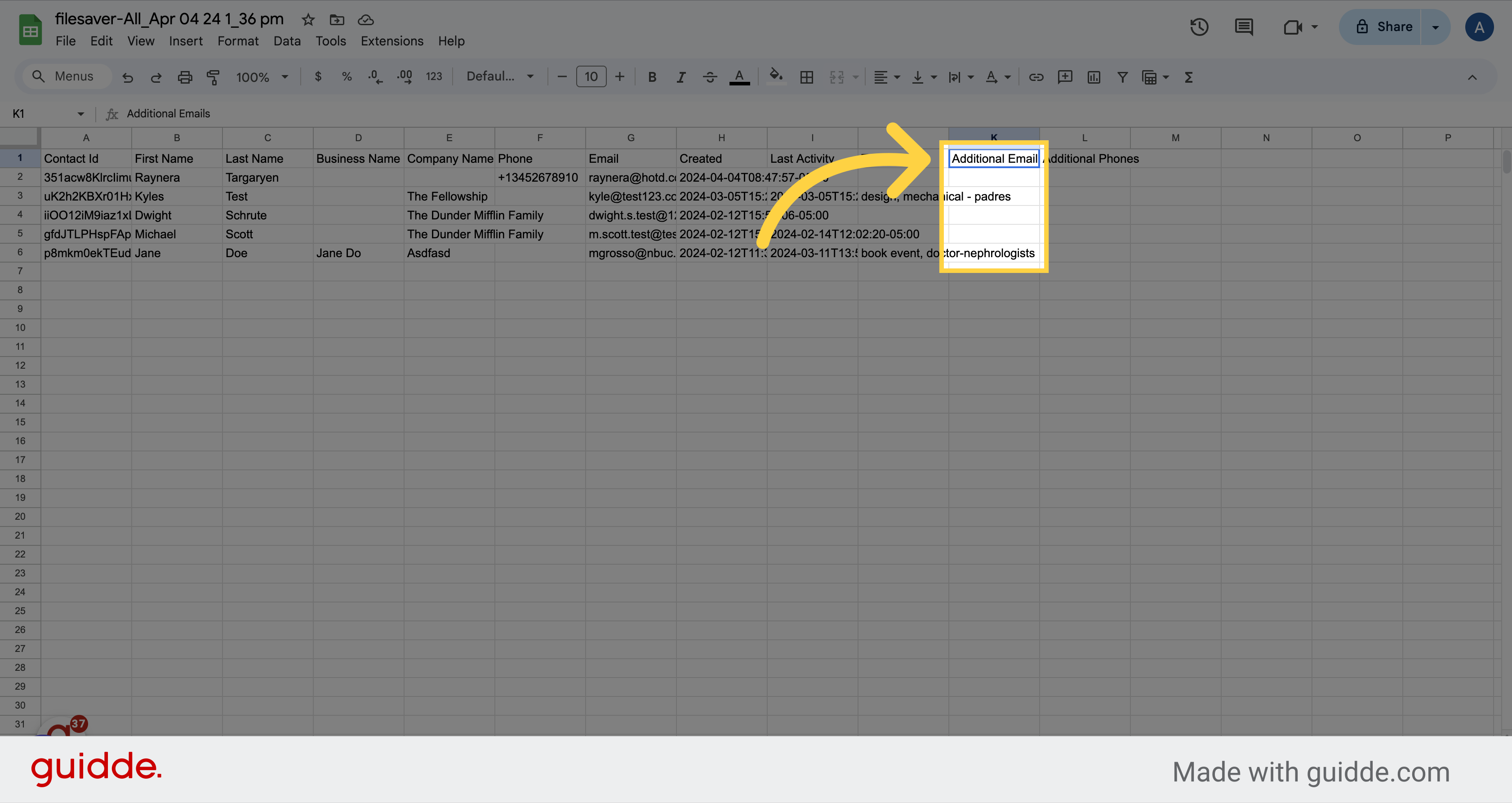The height and width of the screenshot is (803, 1512).
Task: Open the Tools menu
Action: (330, 41)
